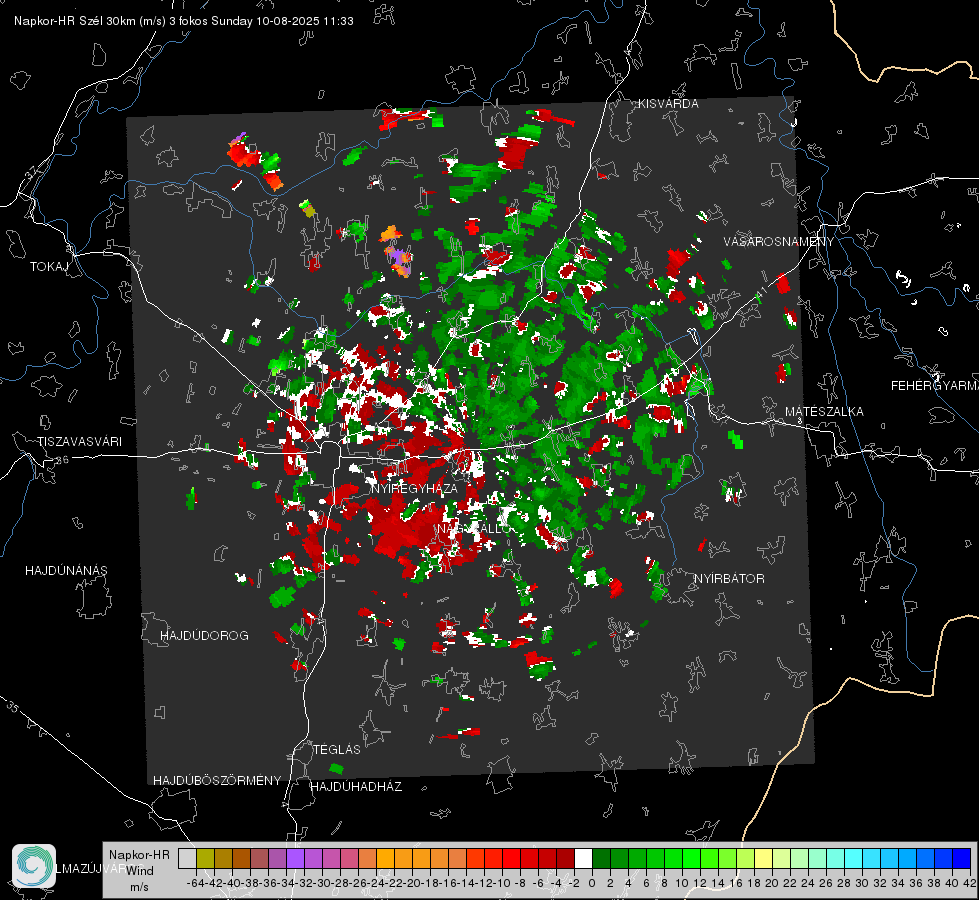Select the NYÍRBÁTOR town label

[x=729, y=578]
